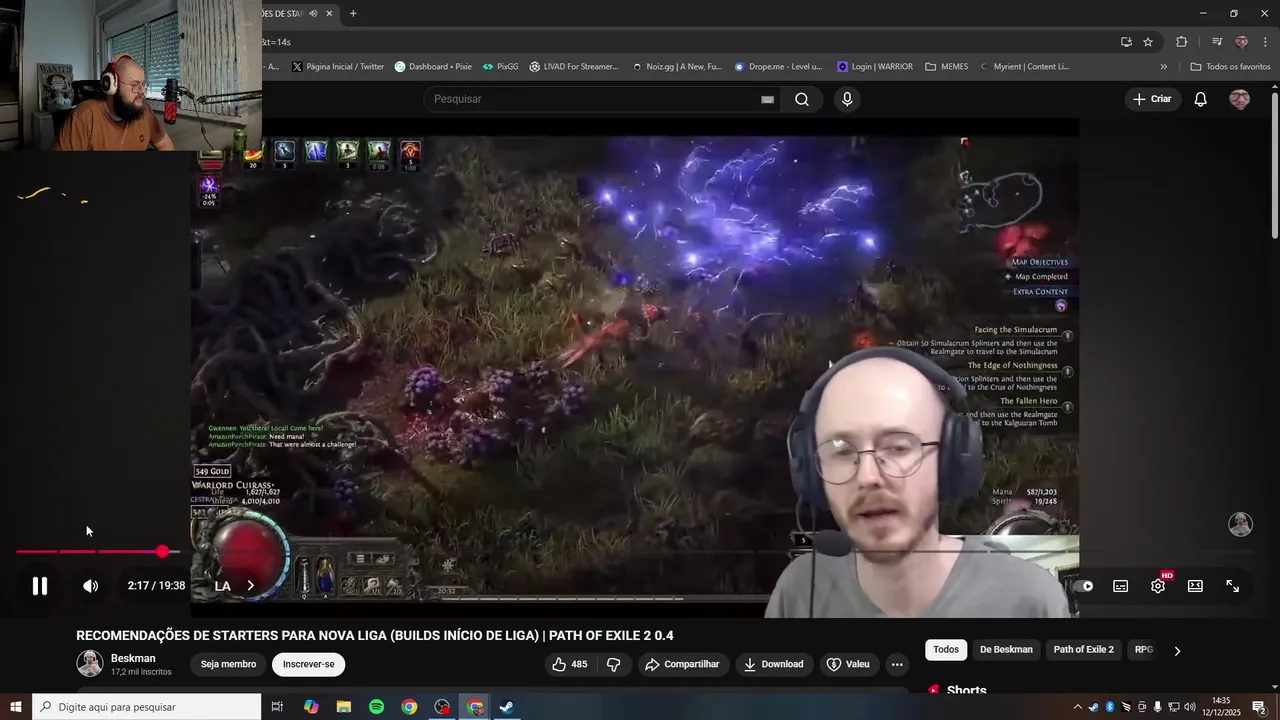1280x720 pixels.
Task: Open the Noiz.gg bookmark
Action: coord(677,67)
